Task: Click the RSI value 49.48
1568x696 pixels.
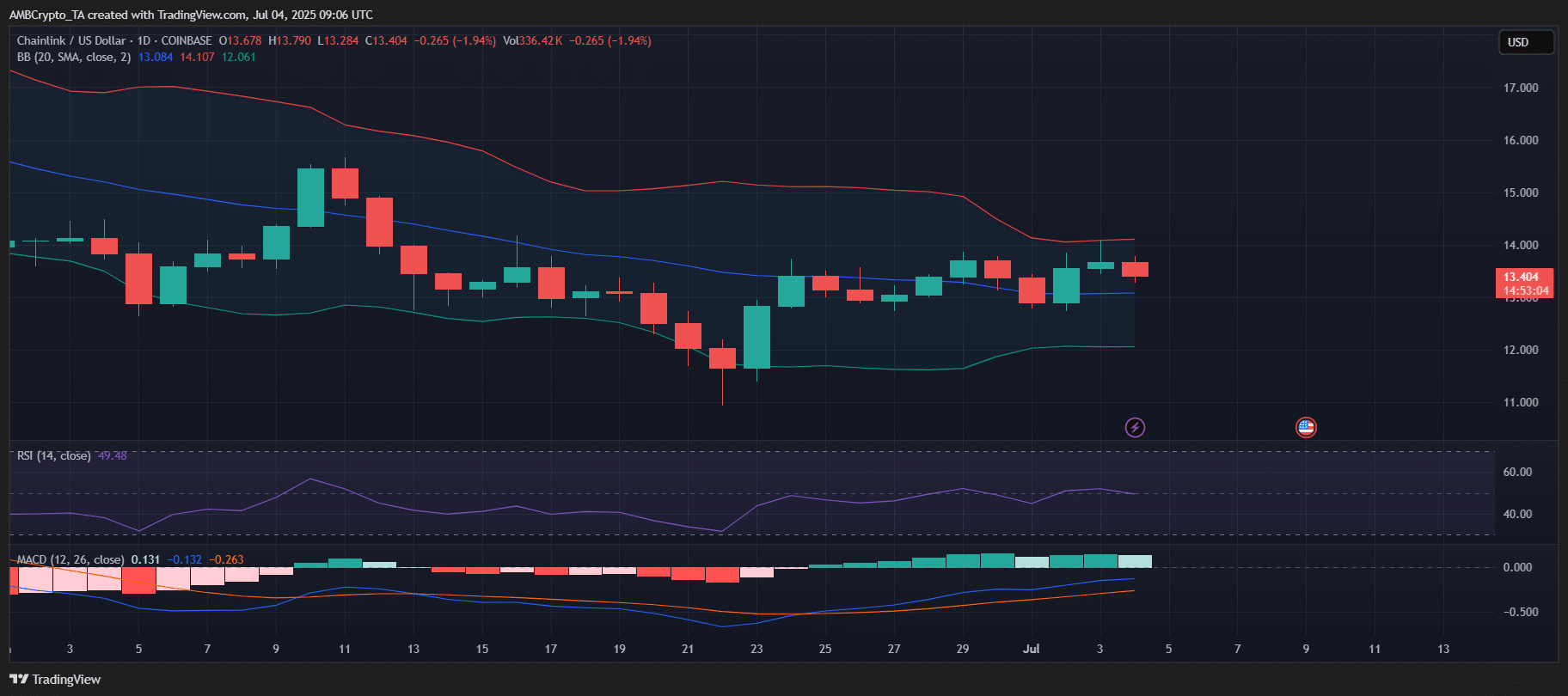Action: [113, 455]
